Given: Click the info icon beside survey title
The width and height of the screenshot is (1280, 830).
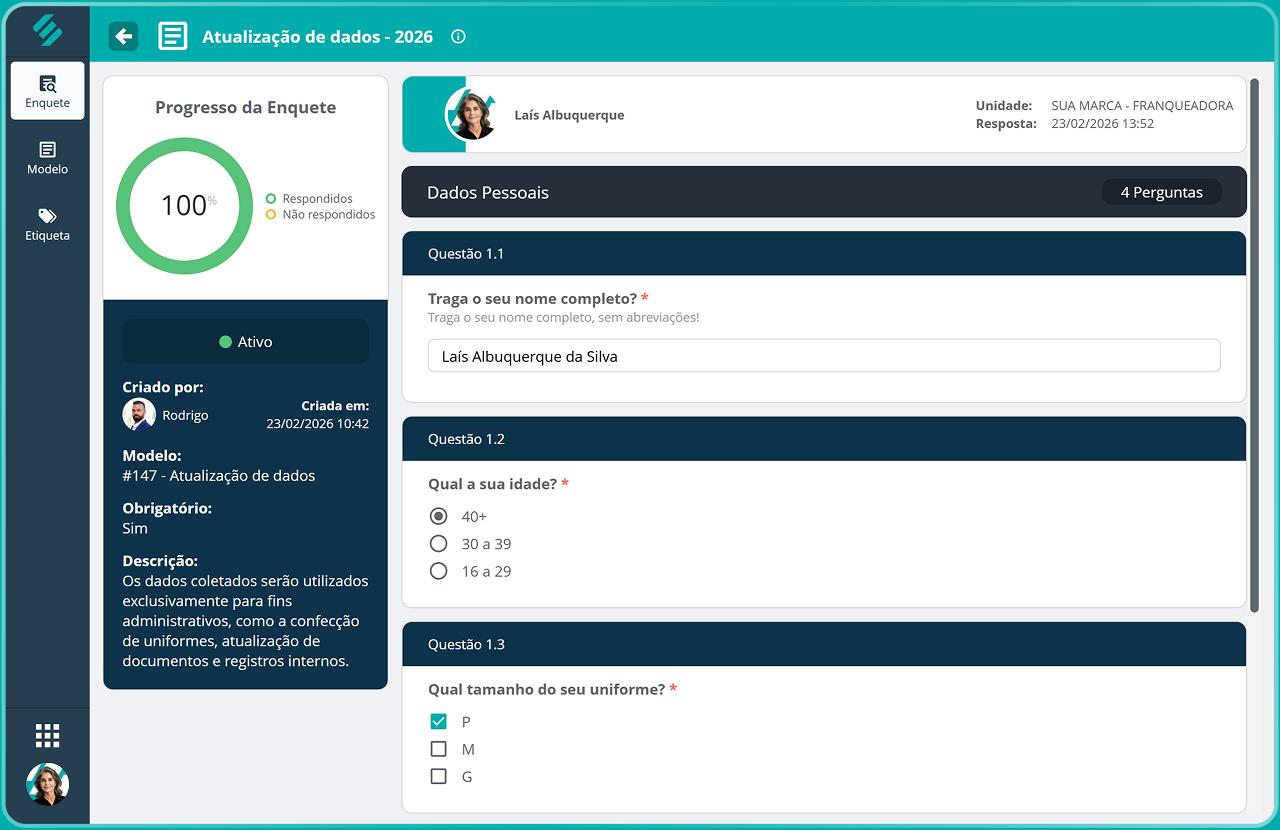Looking at the screenshot, I should [458, 37].
